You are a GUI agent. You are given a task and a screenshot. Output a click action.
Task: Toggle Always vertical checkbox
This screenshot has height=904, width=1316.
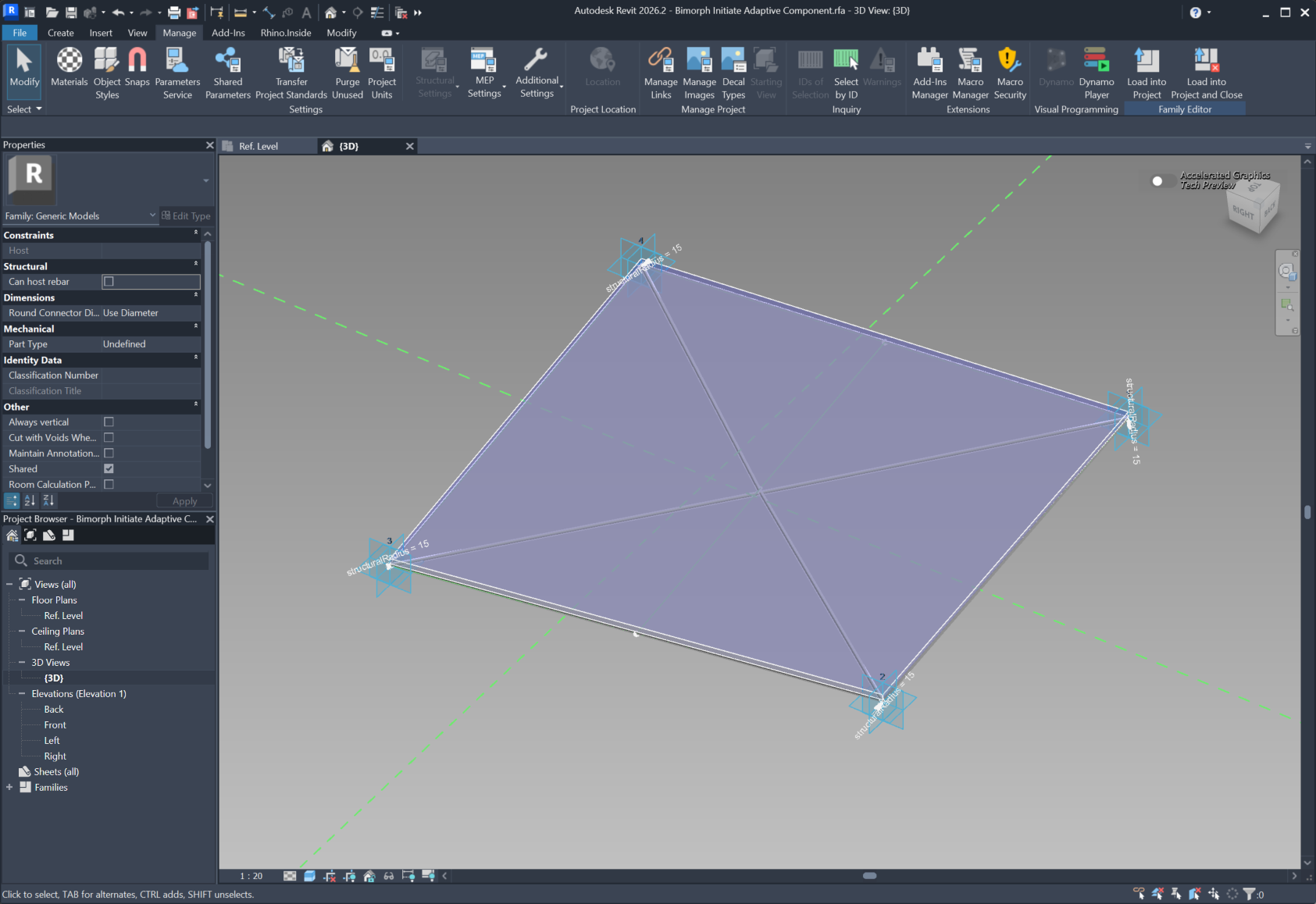[109, 422]
